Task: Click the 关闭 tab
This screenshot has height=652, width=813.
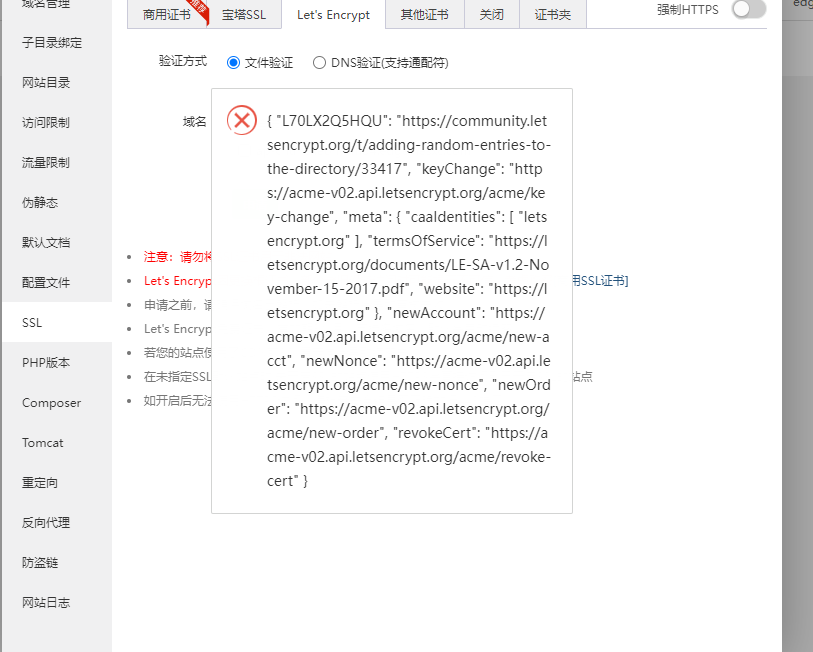Action: pyautogui.click(x=492, y=15)
